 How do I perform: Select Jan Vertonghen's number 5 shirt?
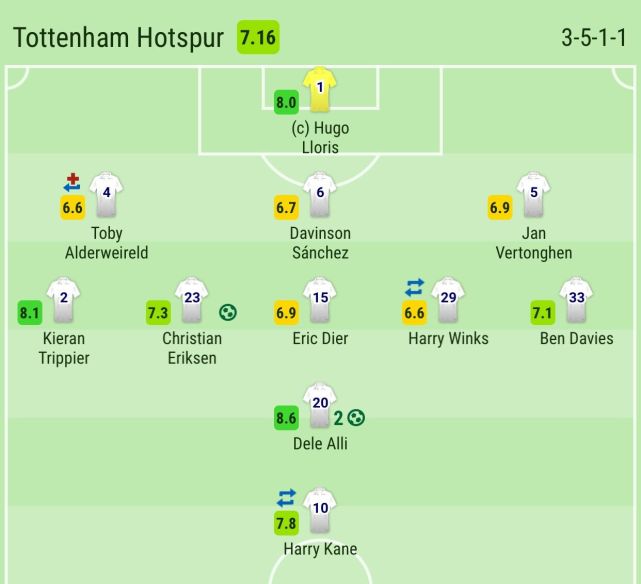click(533, 196)
